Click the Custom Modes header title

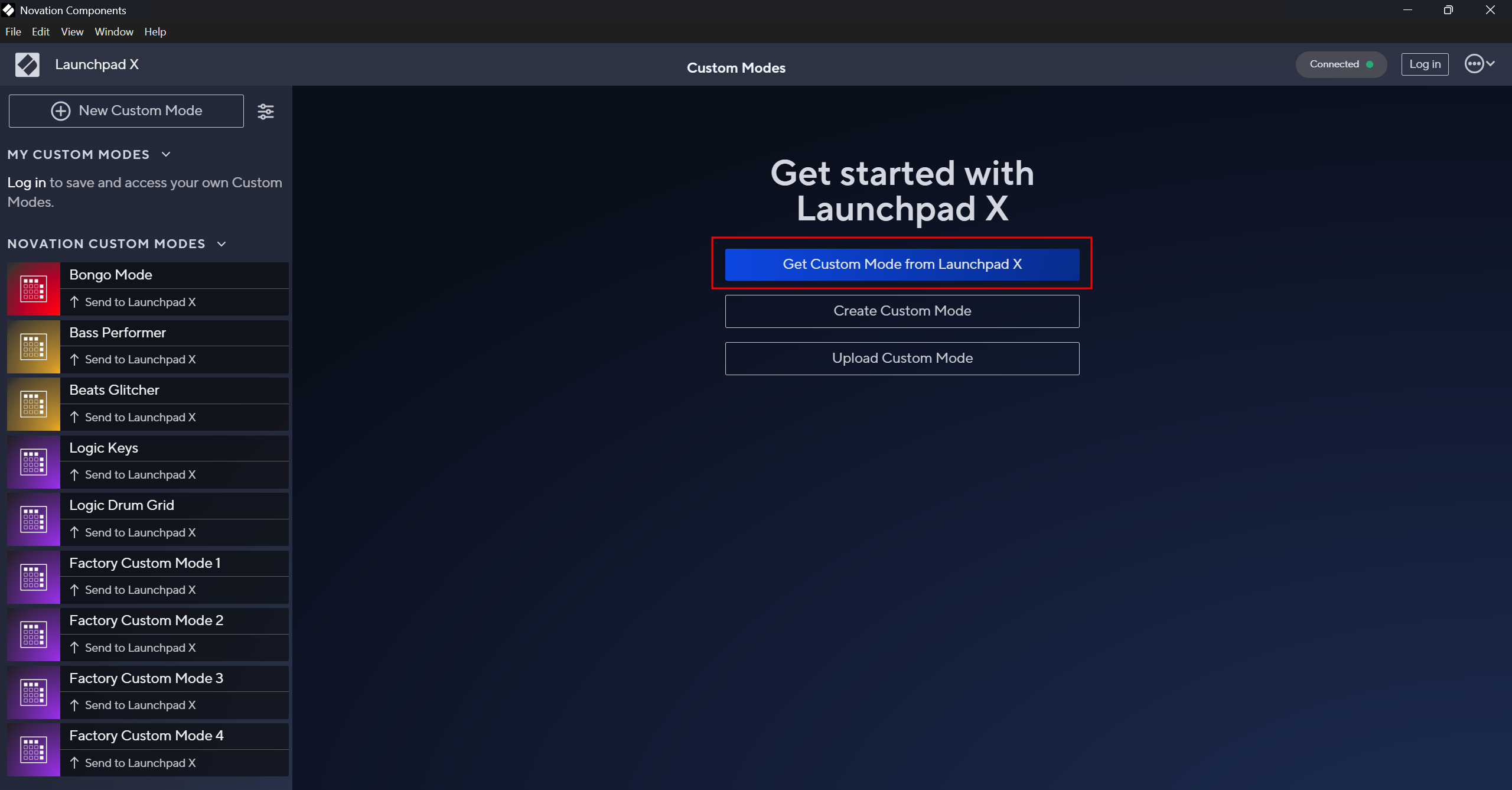coord(736,68)
